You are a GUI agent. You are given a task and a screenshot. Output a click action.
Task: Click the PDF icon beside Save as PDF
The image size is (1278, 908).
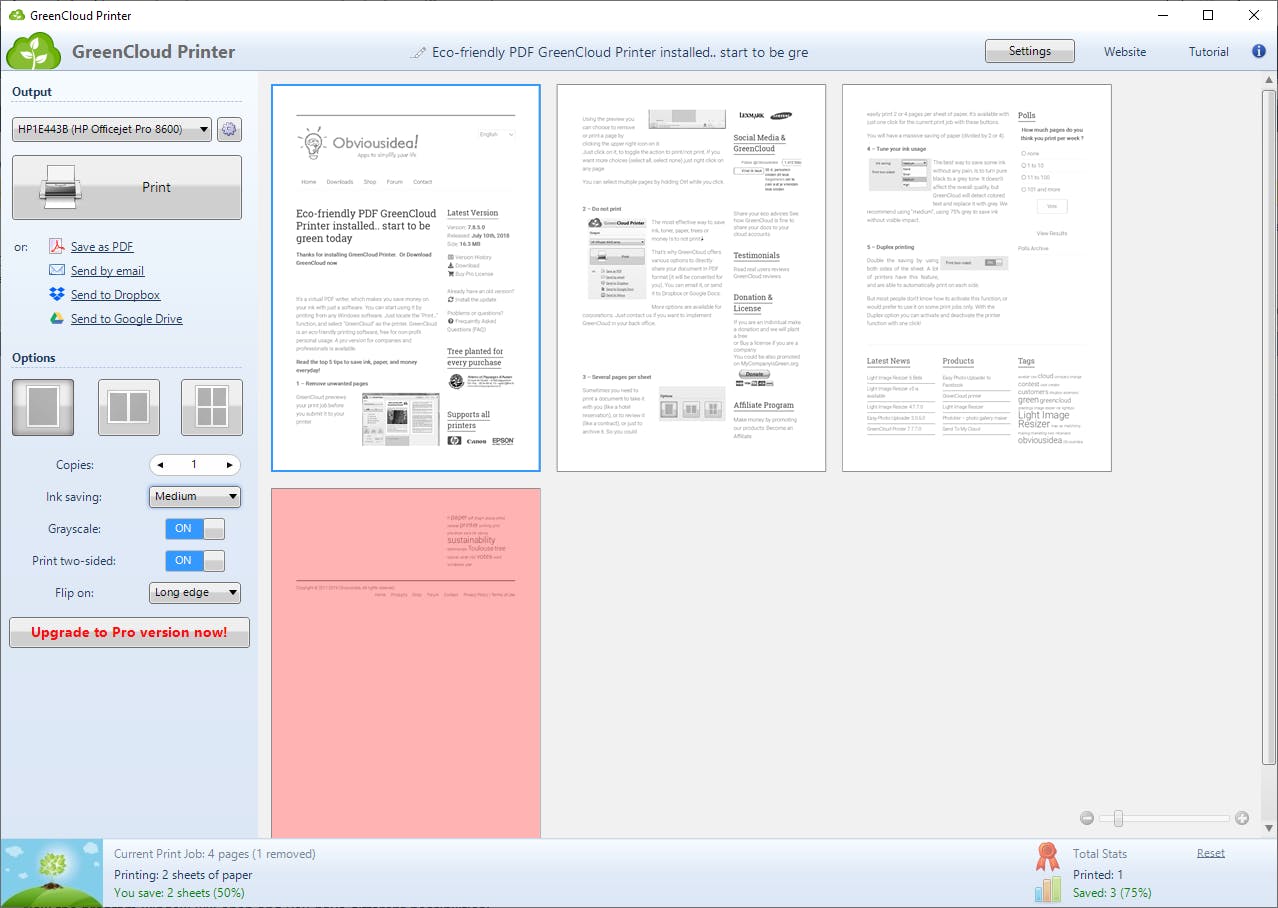coord(57,247)
